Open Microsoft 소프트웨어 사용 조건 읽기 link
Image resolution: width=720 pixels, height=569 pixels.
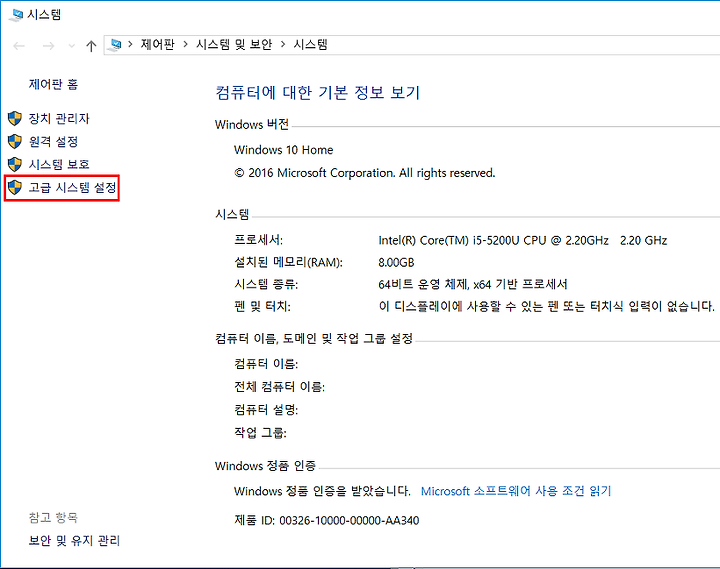[x=516, y=491]
